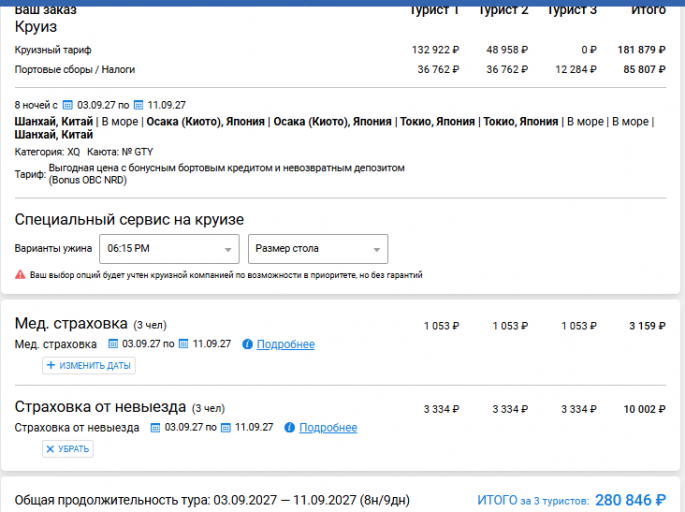
Task: Click Турист 2 cruise tariff 48 958 ₽
Action: coord(507,50)
